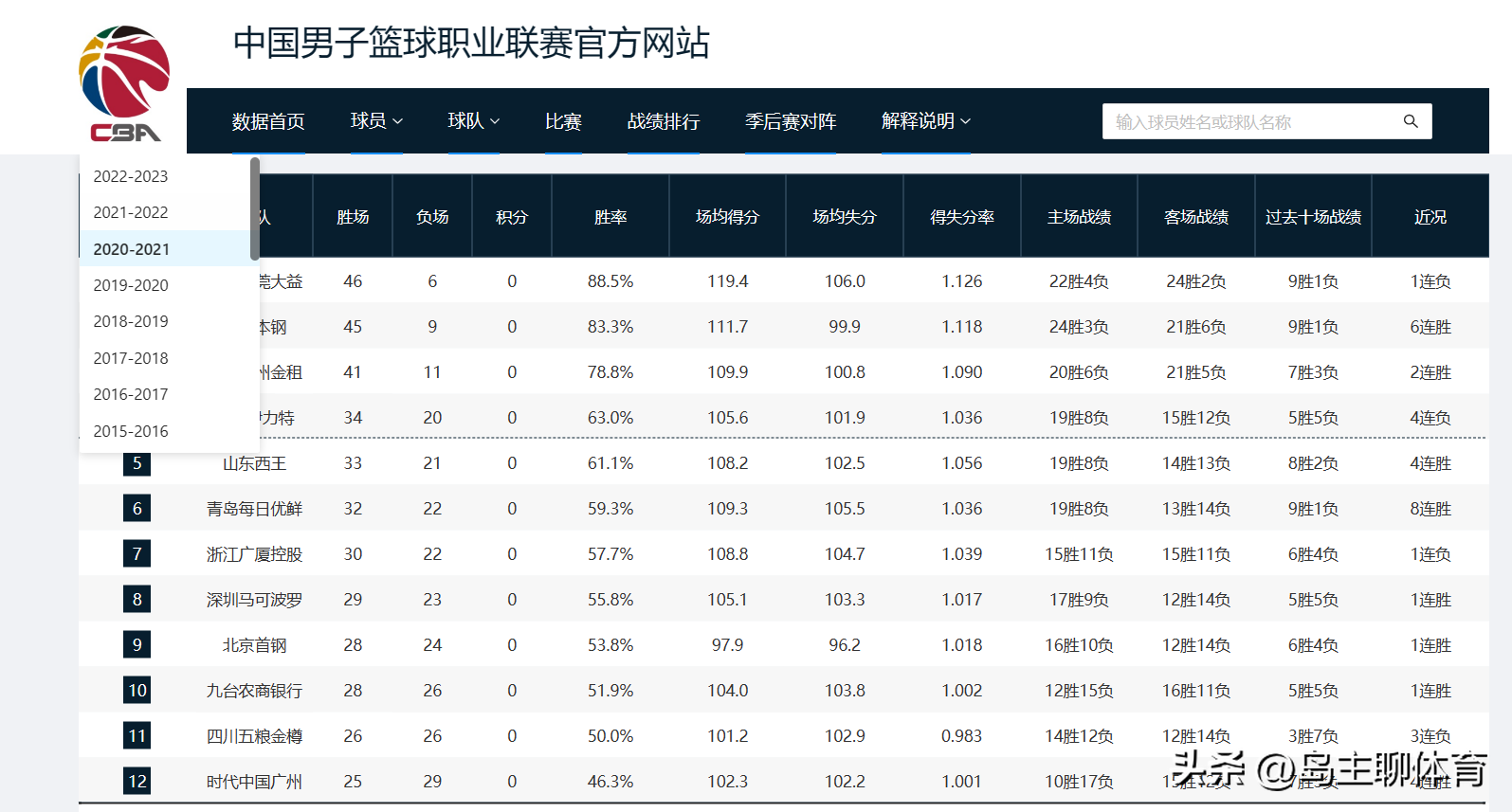
Task: Click the 得失分率 column header
Action: [962, 217]
